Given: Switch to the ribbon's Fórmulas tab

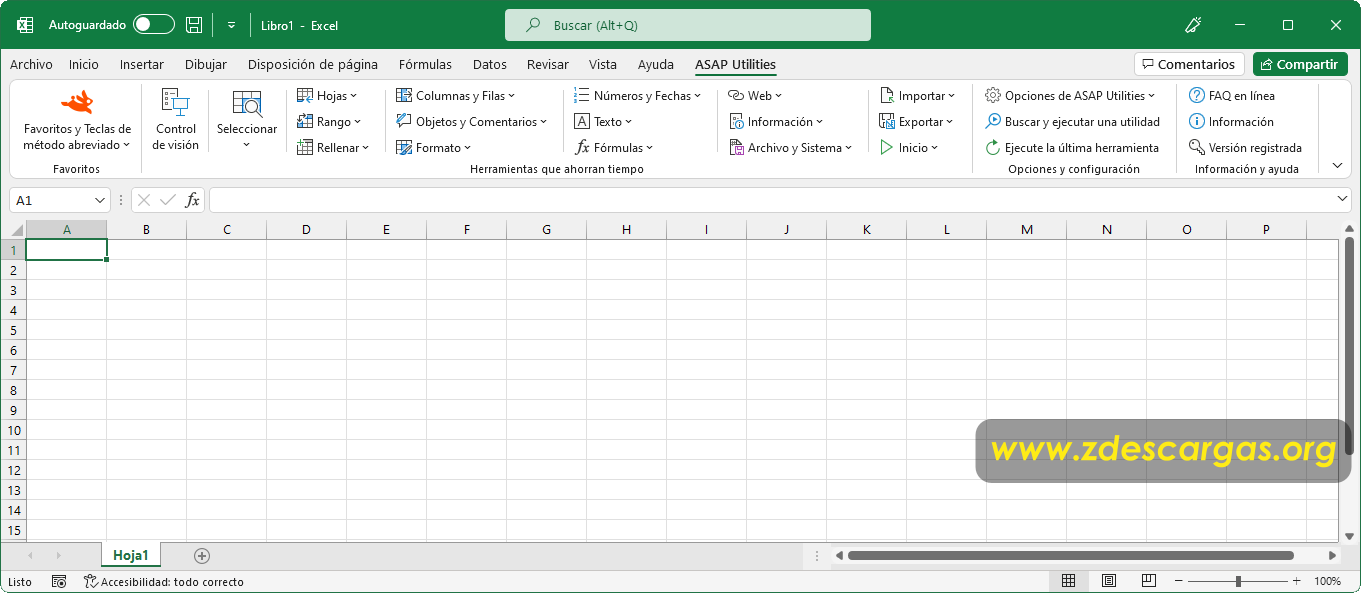Looking at the screenshot, I should [425, 64].
